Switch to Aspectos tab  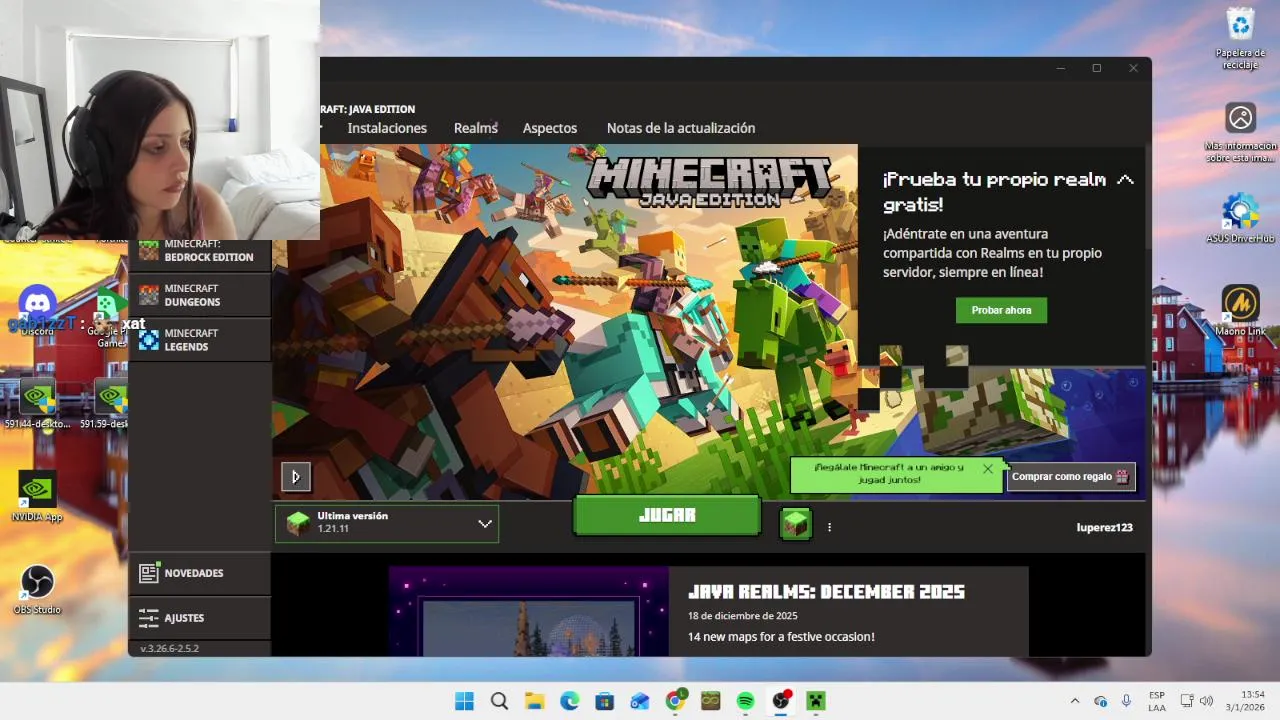point(550,128)
